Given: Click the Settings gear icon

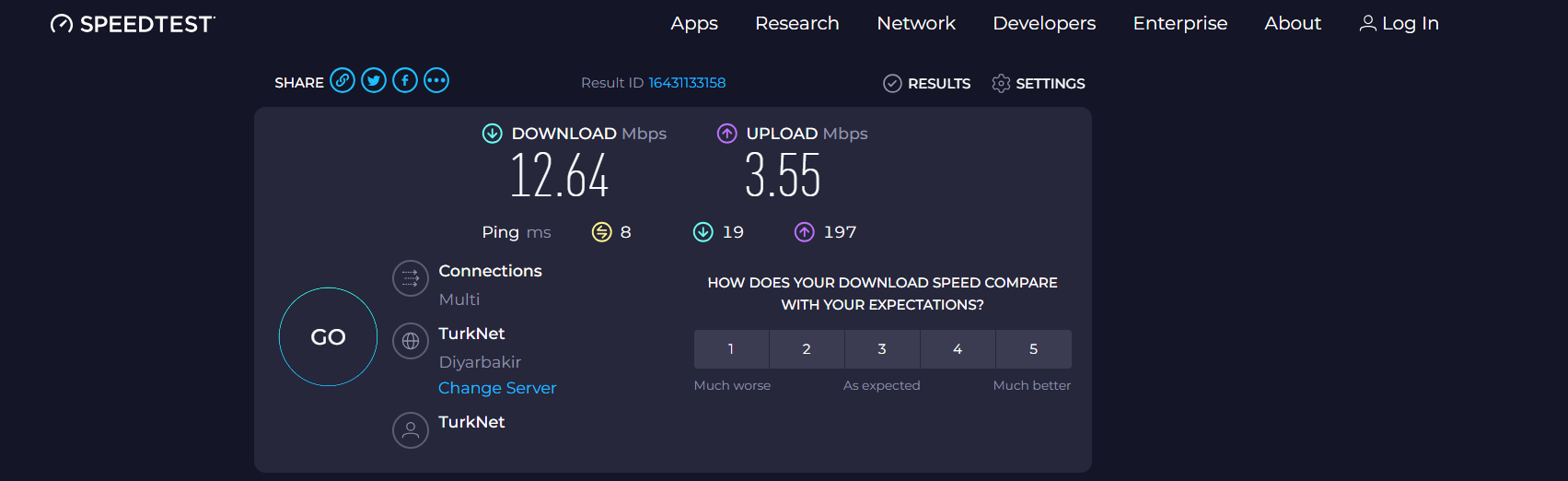Looking at the screenshot, I should (x=1001, y=84).
